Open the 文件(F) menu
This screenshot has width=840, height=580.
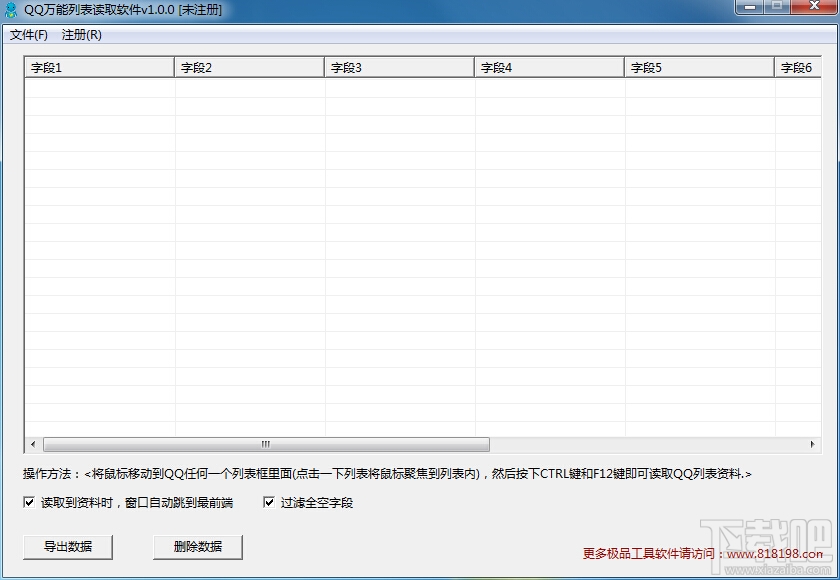click(x=29, y=35)
